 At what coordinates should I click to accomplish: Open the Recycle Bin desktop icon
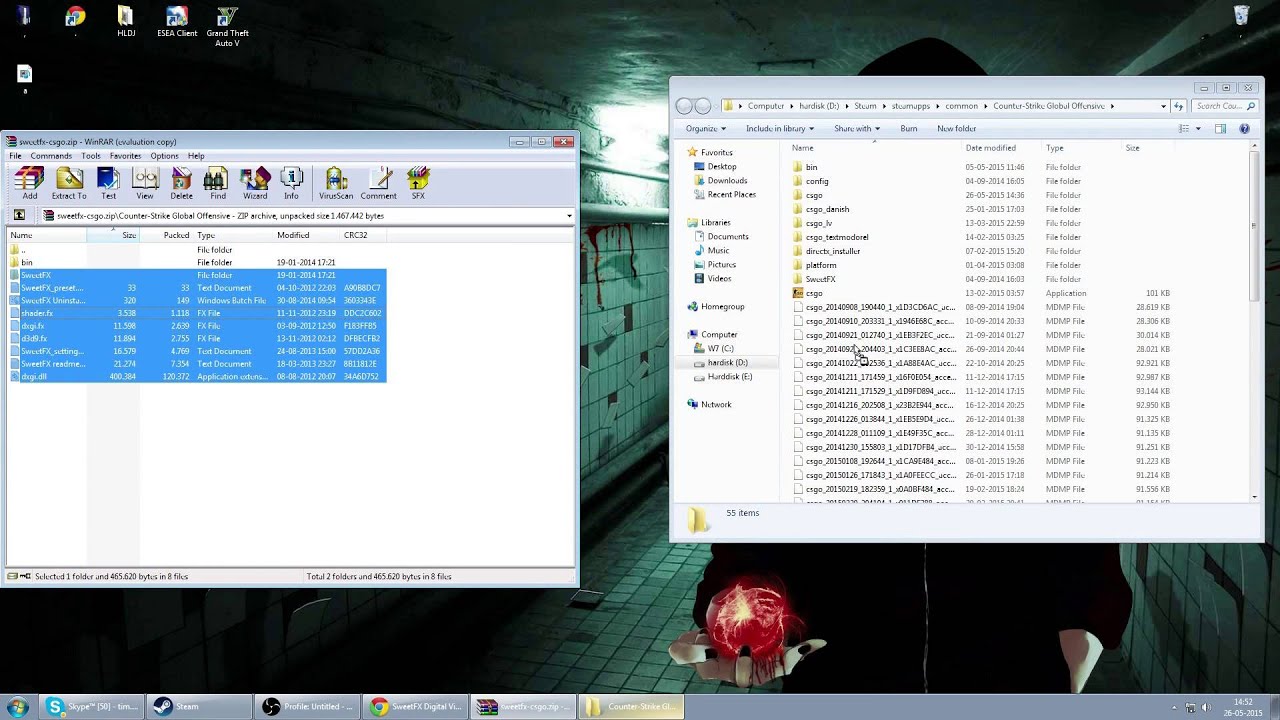(1241, 15)
